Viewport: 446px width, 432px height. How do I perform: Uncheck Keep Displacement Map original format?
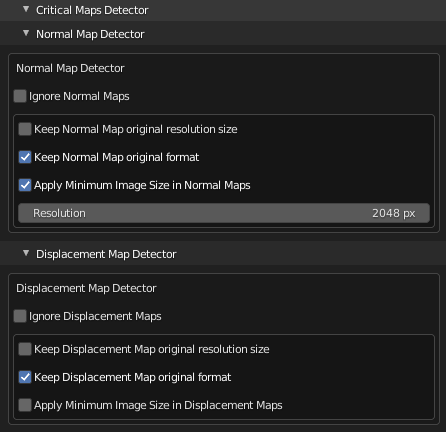(x=25, y=377)
